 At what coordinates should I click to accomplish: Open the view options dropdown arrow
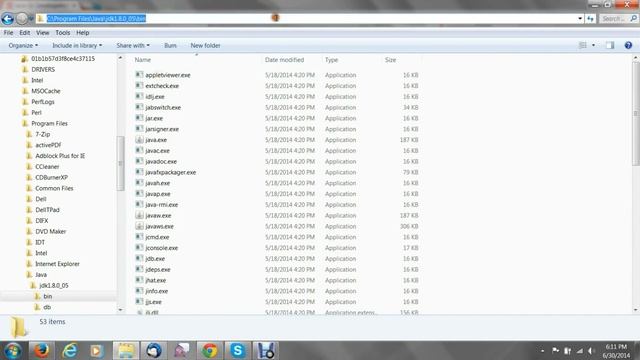point(593,45)
